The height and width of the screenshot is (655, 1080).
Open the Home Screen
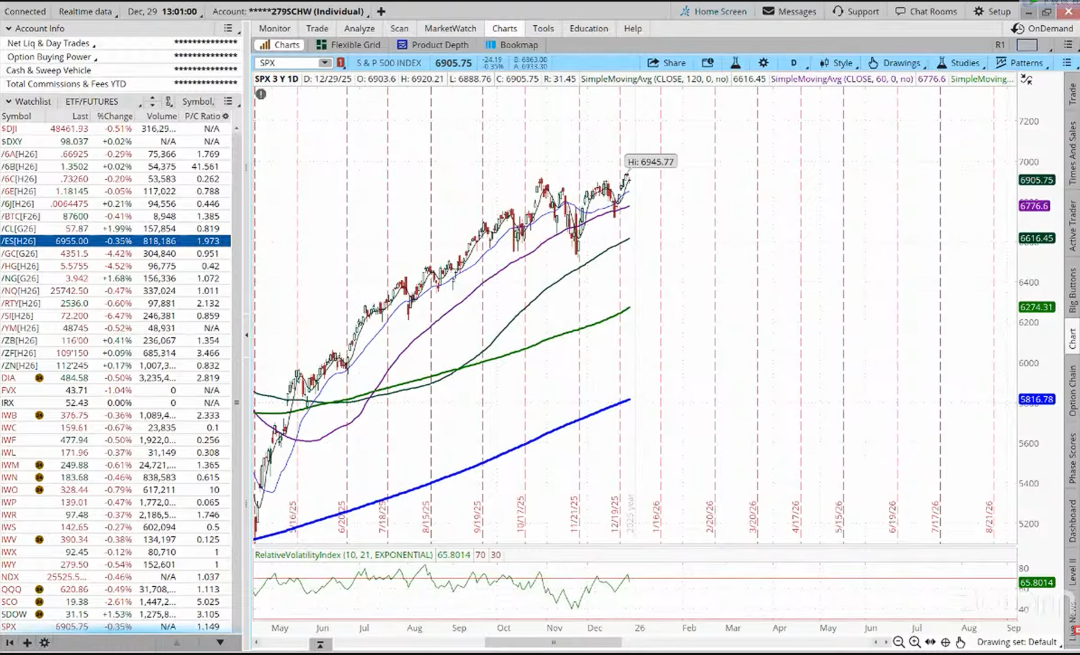tap(713, 11)
